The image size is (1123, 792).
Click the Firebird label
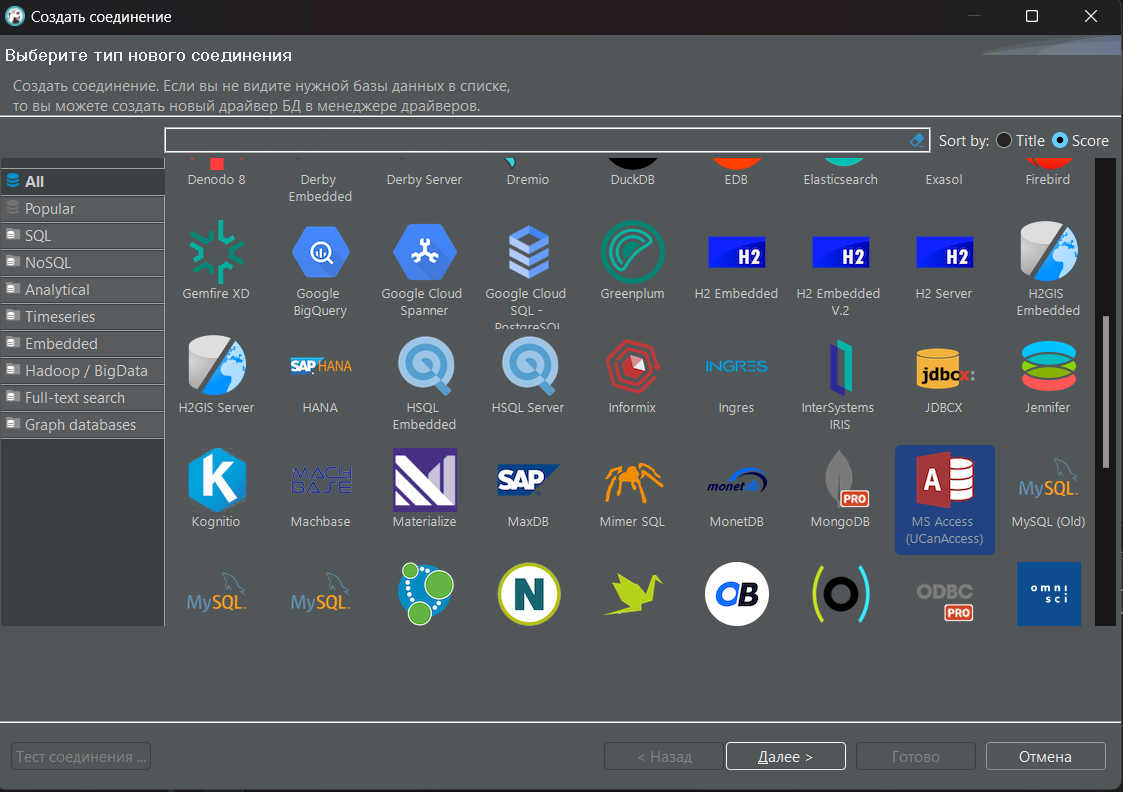tap(1048, 180)
